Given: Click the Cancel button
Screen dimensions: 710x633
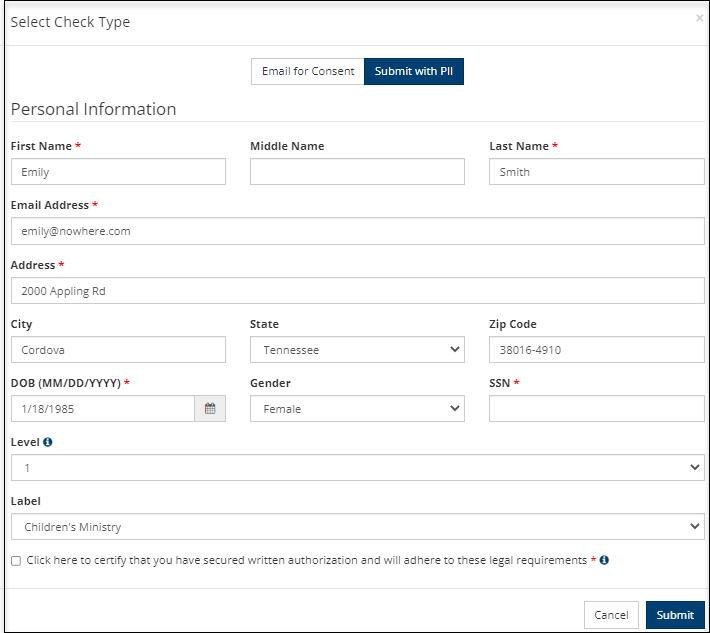Looking at the screenshot, I should pos(611,615).
